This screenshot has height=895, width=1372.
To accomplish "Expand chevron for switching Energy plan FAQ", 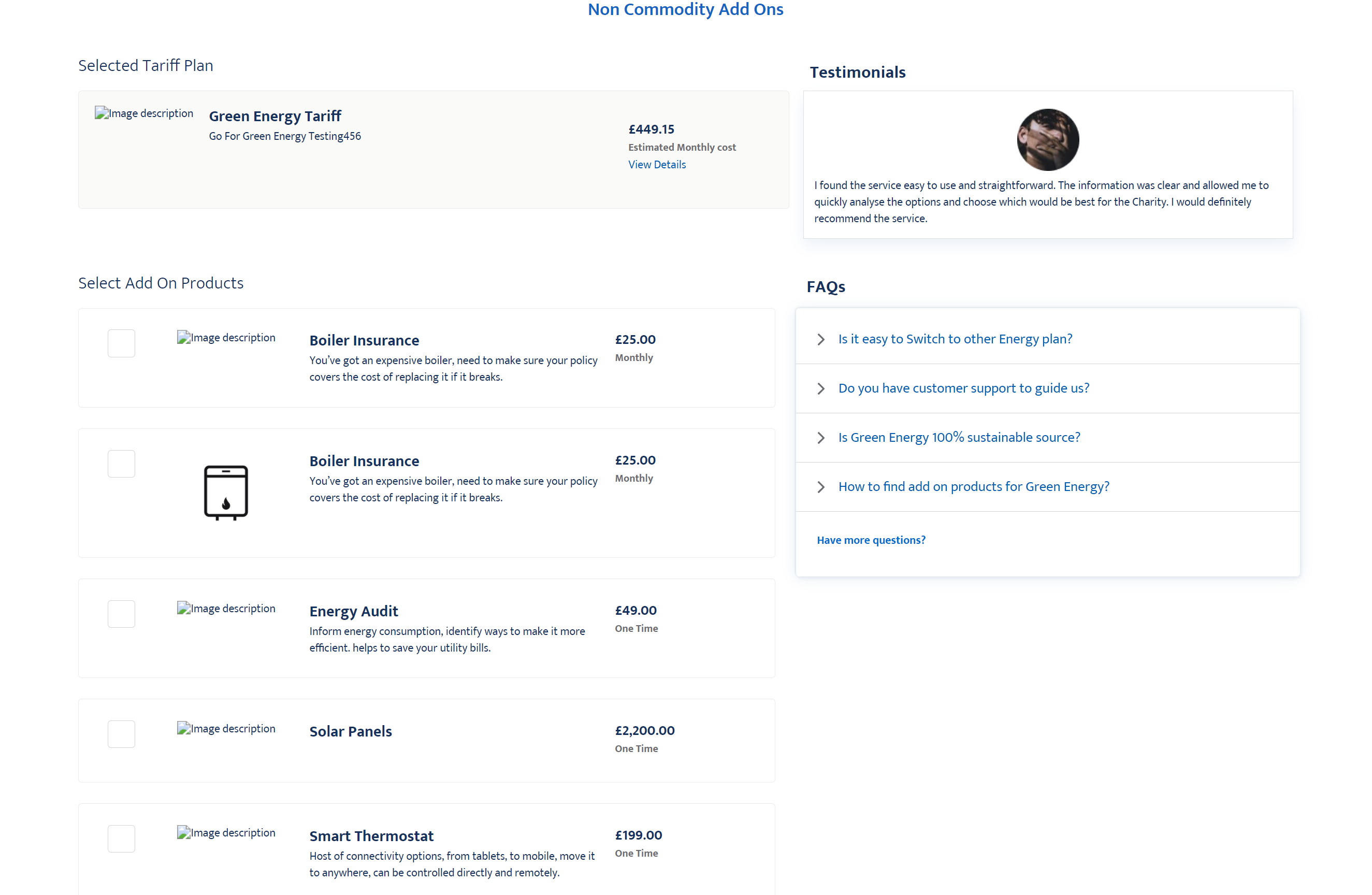I will 821,339.
